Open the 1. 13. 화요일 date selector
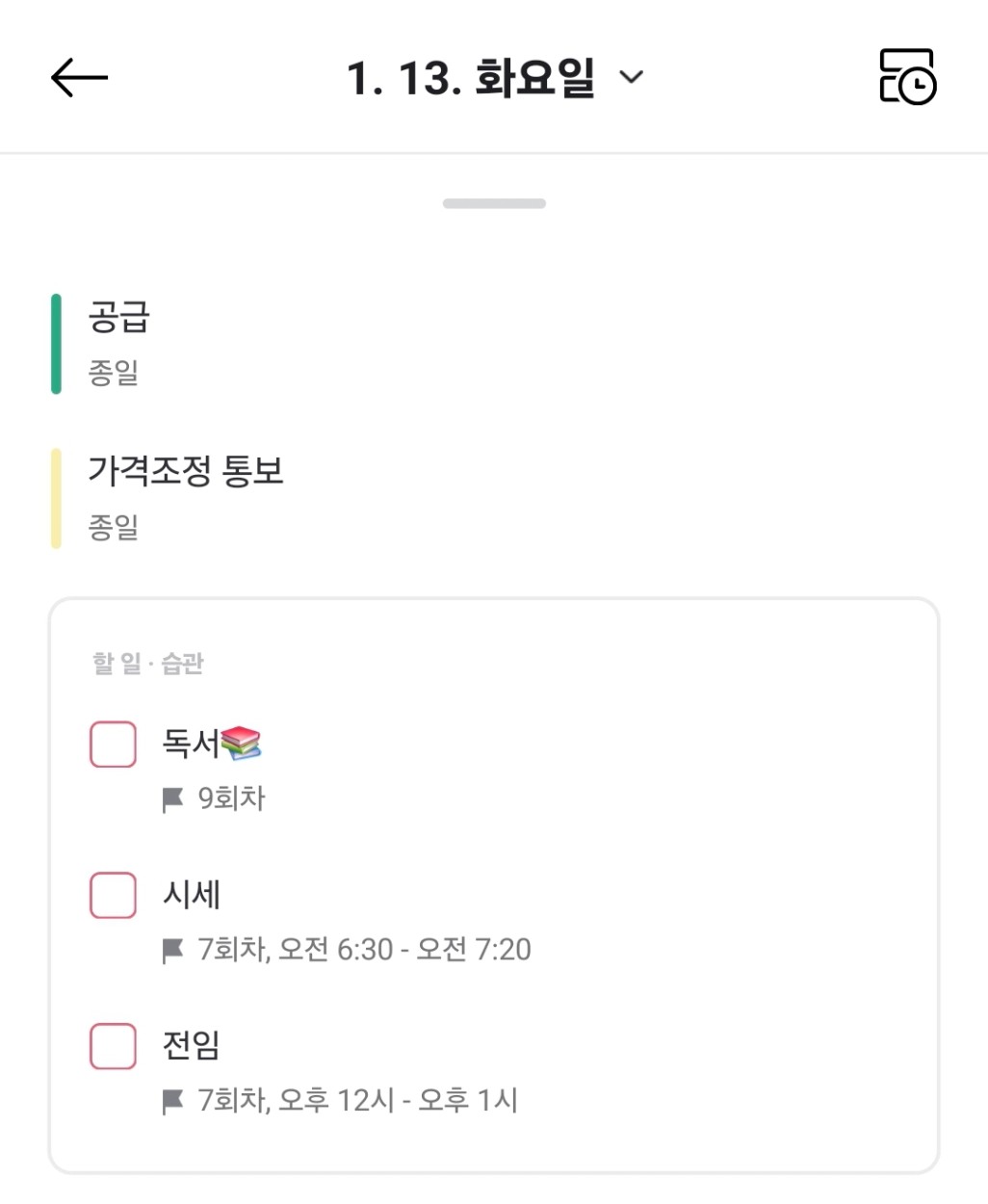 470,78
